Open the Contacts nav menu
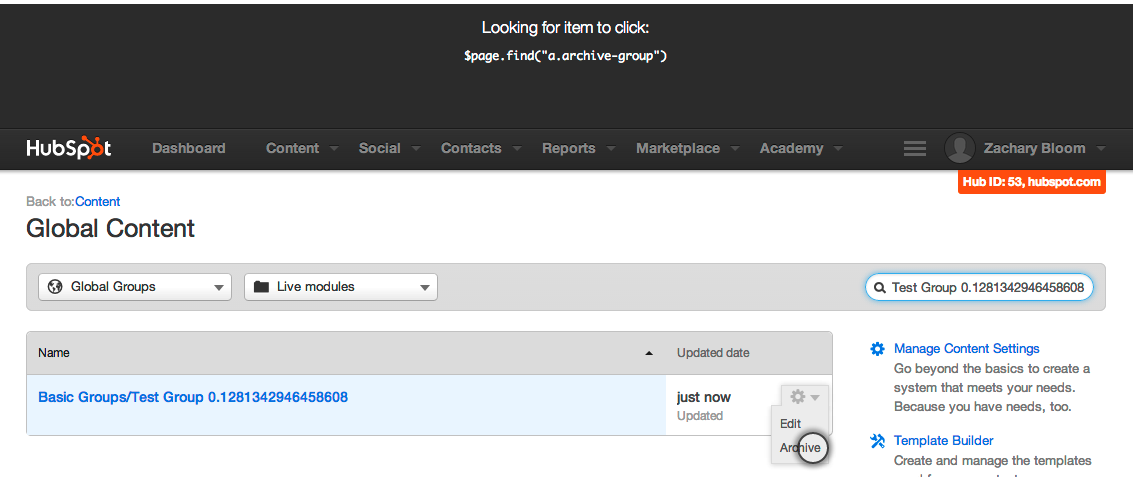 (x=481, y=148)
